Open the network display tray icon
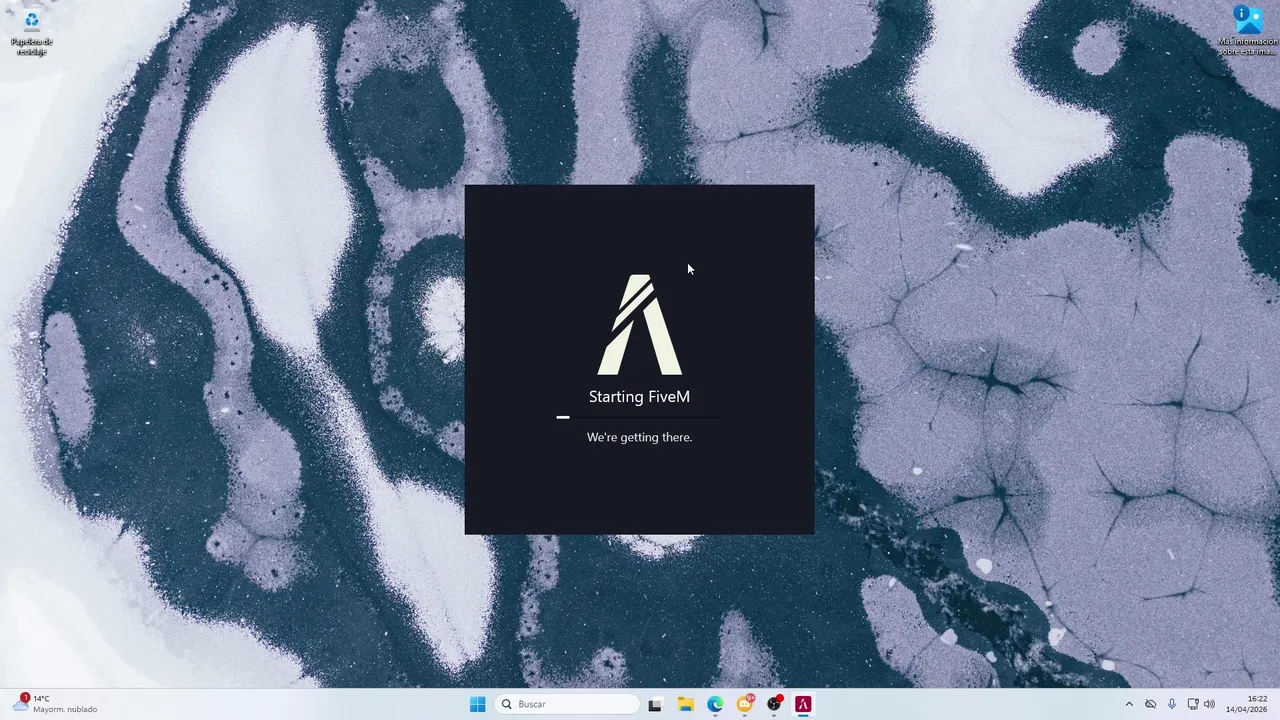Screen dimensions: 1280x720 pos(1193,704)
